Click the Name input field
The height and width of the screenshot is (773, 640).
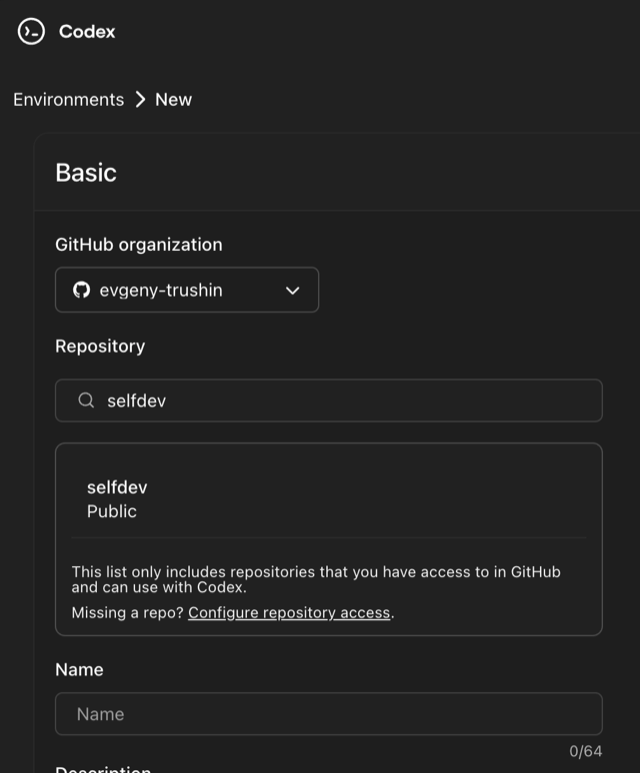tap(329, 714)
